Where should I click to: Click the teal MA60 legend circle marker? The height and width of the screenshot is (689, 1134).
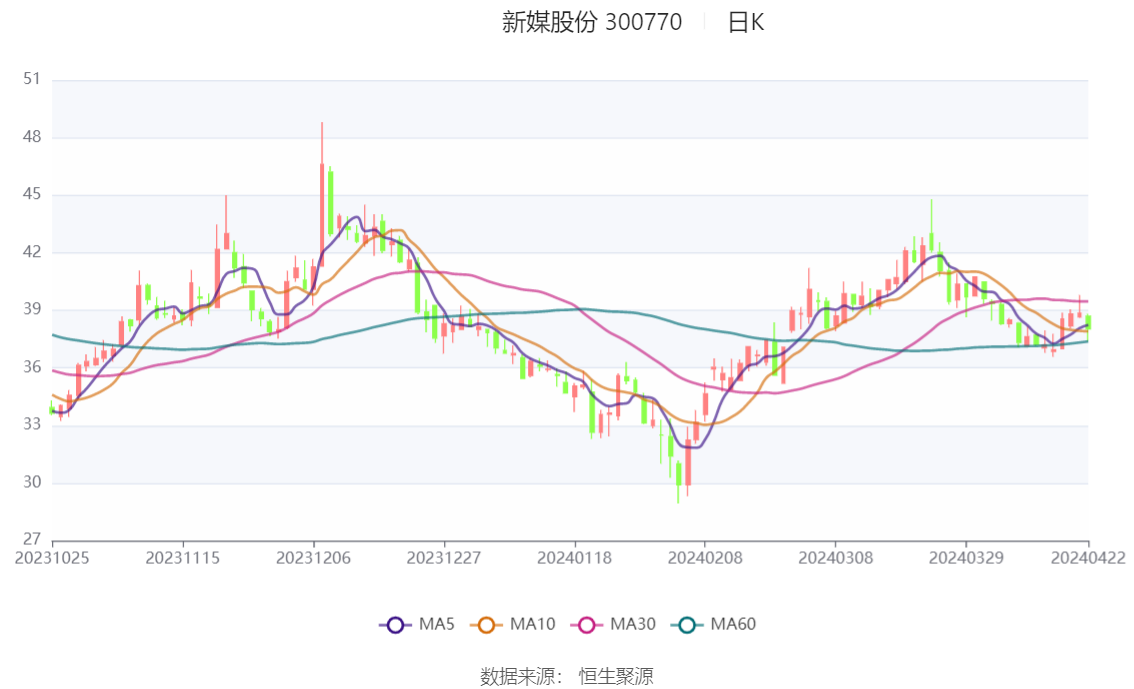pos(687,625)
